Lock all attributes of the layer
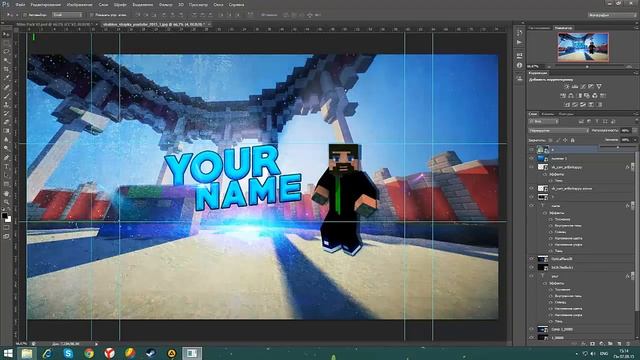 tap(573, 140)
